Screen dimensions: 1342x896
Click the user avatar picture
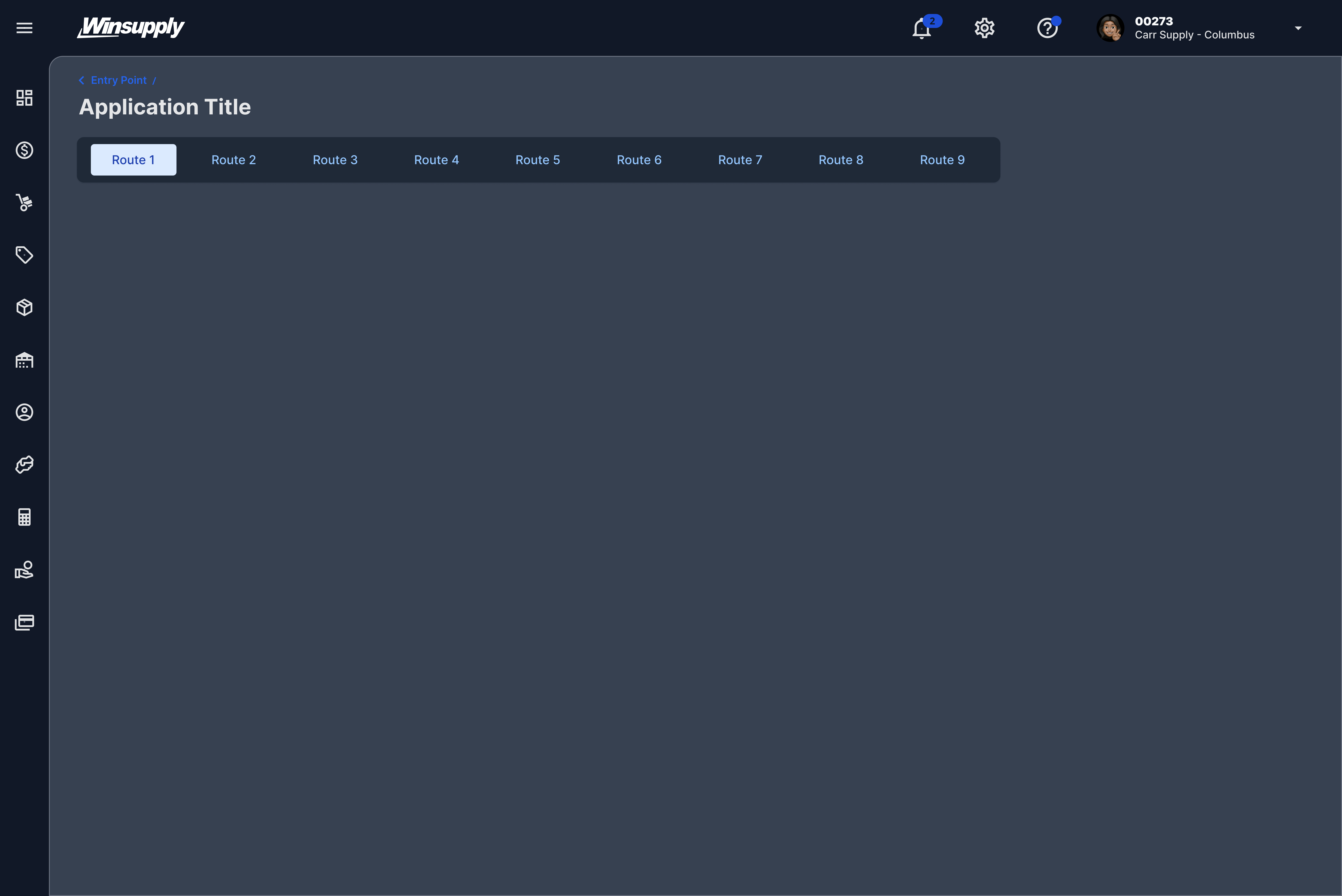coord(1110,28)
